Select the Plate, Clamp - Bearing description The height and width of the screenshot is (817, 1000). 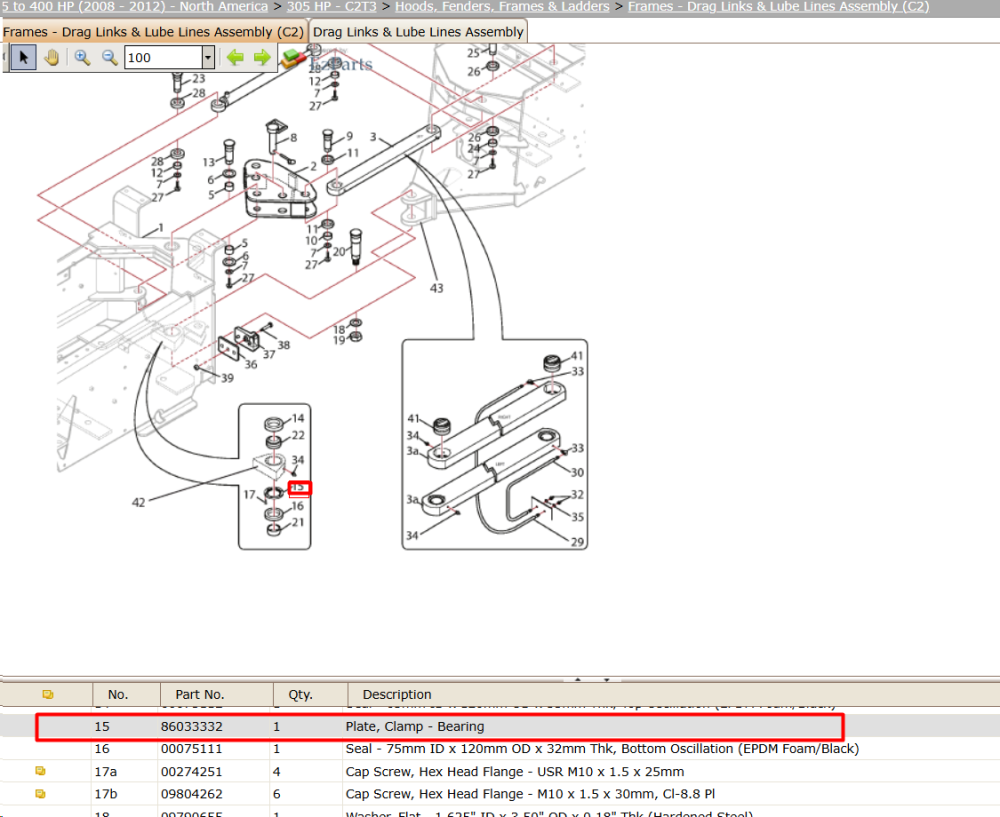[x=415, y=726]
